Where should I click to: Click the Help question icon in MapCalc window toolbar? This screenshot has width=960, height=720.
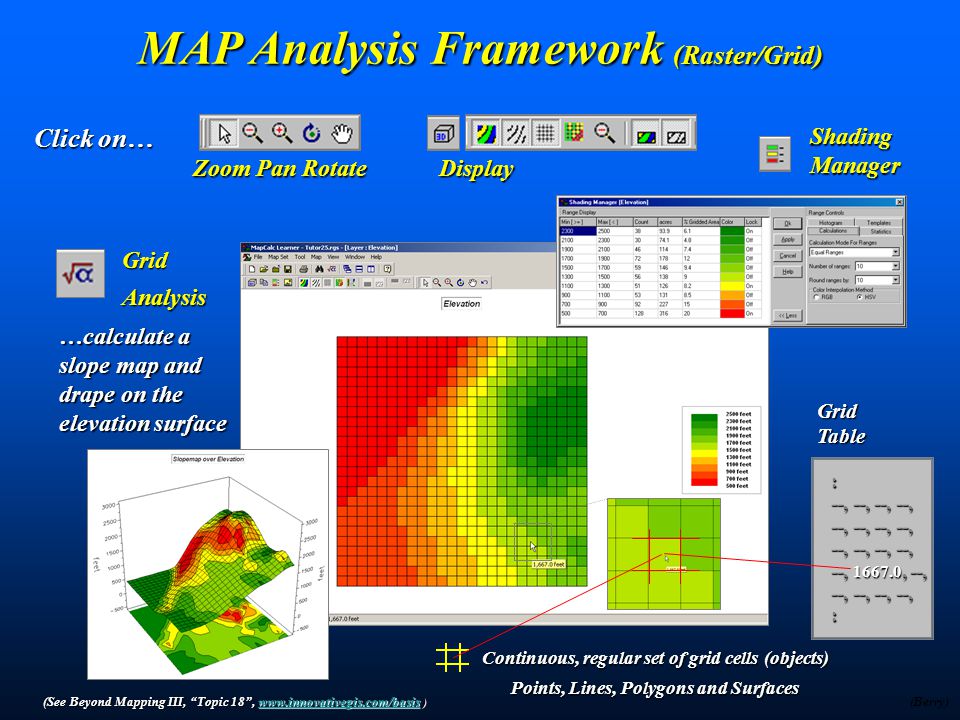coord(388,269)
